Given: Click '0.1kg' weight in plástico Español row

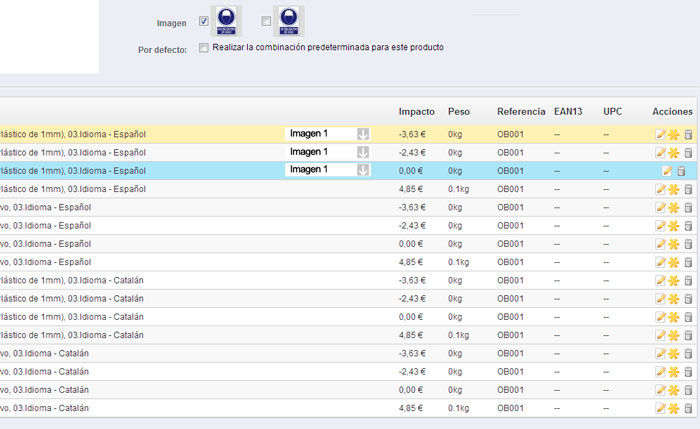Looking at the screenshot, I should pos(458,189).
